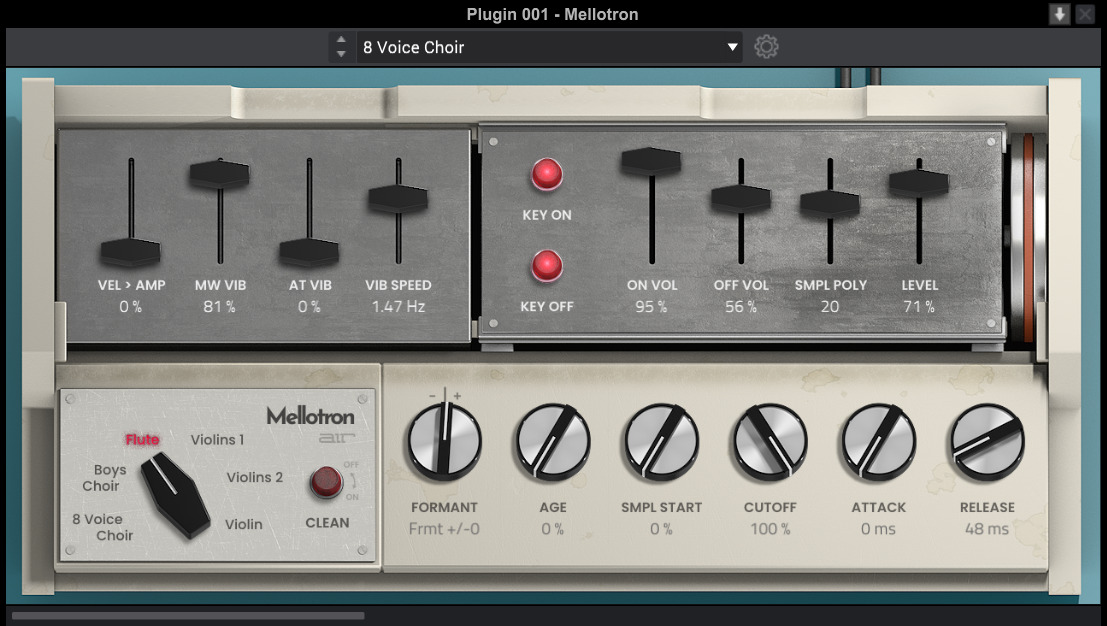The width and height of the screenshot is (1107, 626).
Task: Click the CUTOFF value 100 %
Action: 770,529
